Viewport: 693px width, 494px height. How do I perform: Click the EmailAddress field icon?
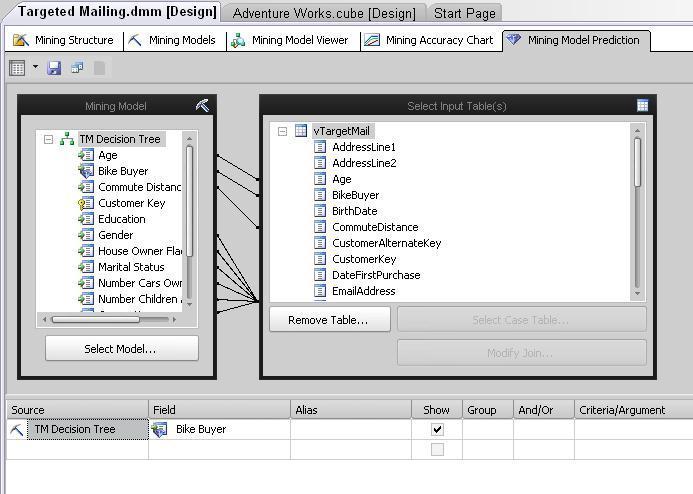[320, 291]
